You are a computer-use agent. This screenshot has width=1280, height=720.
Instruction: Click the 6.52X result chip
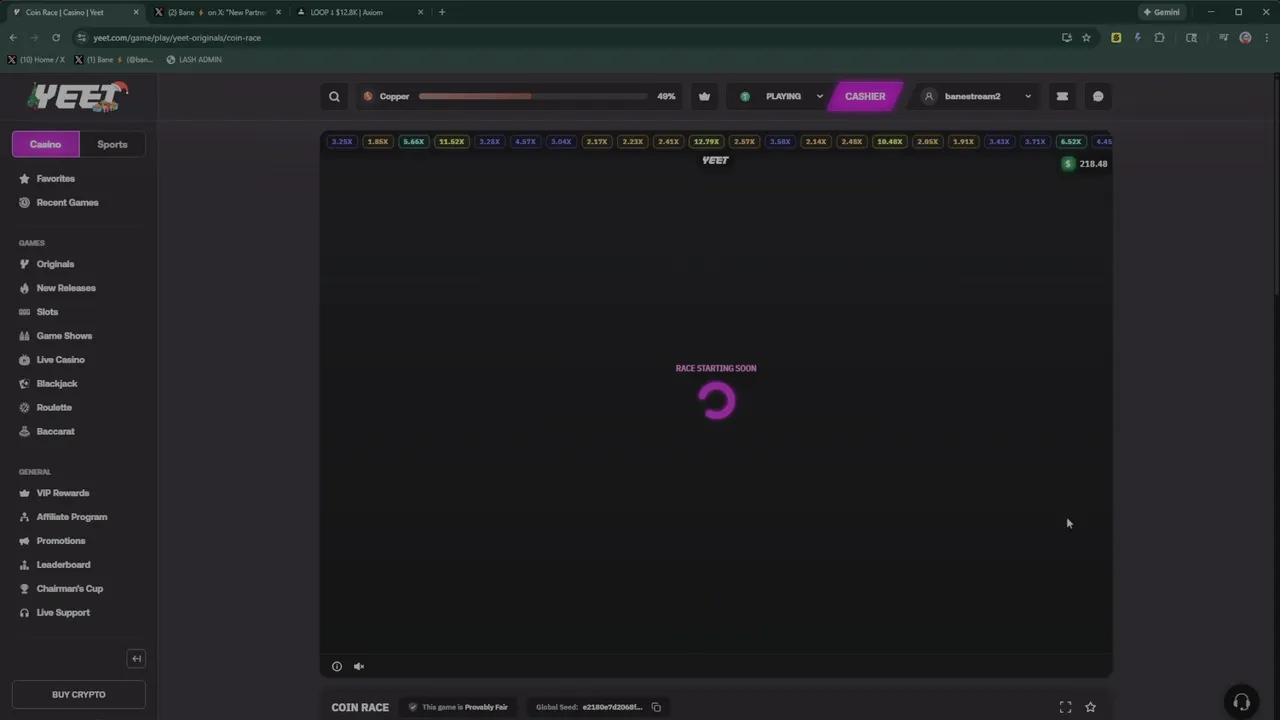1070,142
